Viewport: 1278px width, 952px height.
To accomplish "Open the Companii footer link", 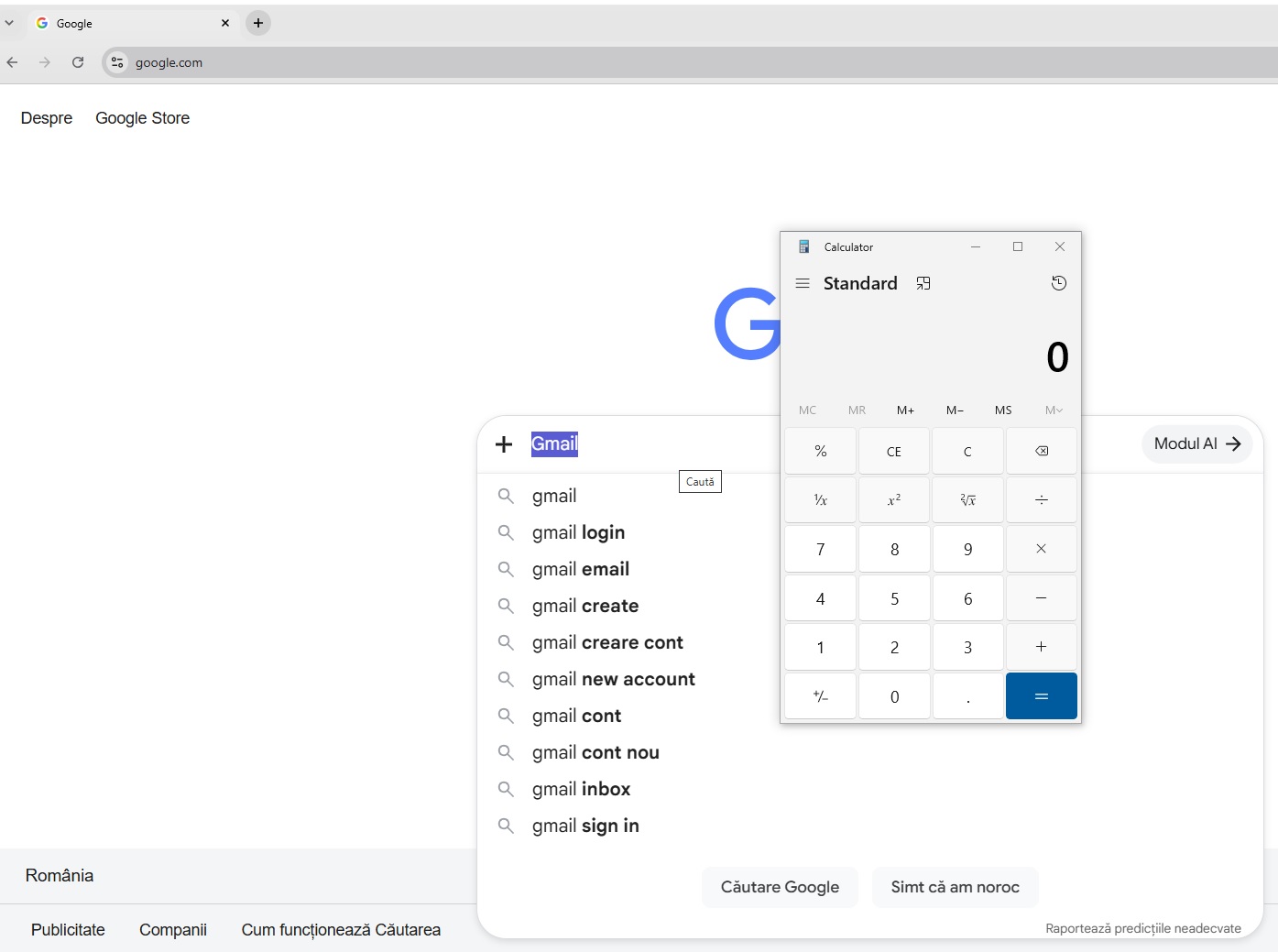I will (x=173, y=930).
